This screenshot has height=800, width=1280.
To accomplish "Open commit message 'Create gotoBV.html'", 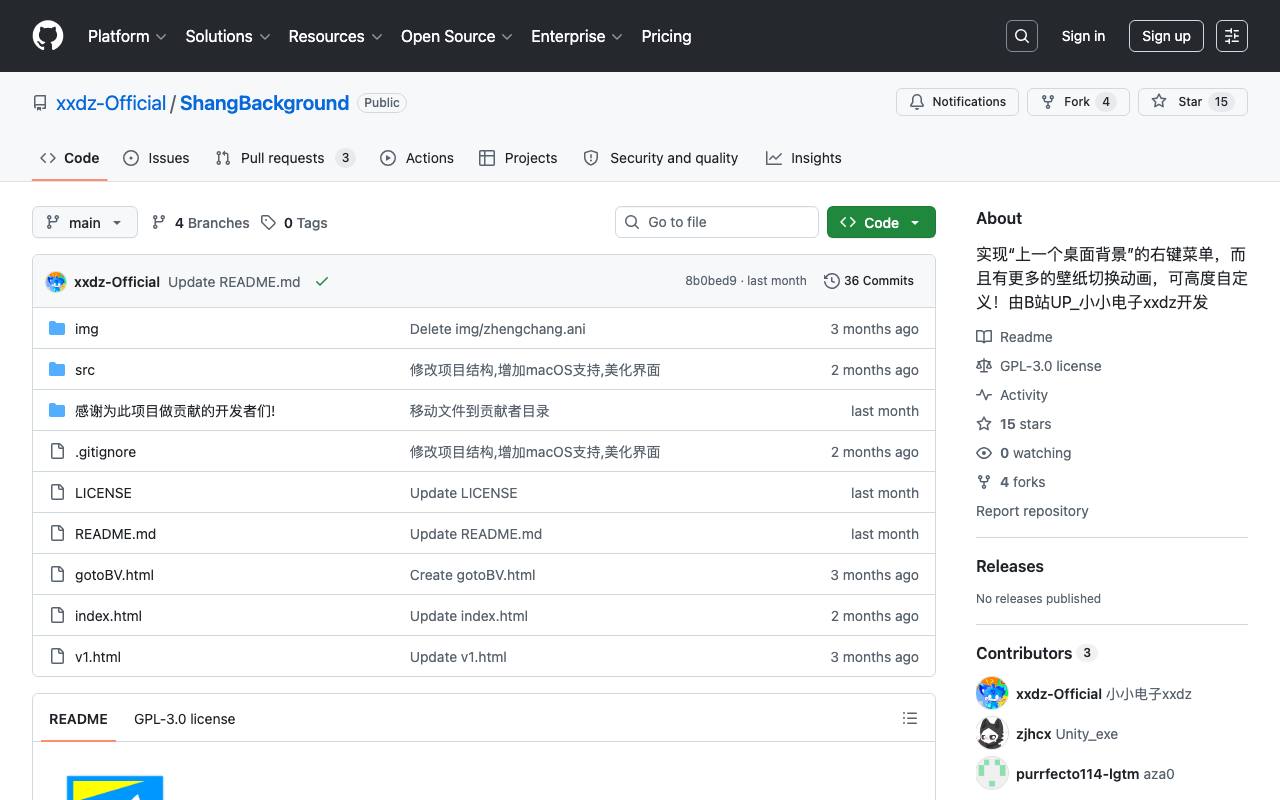I will 473,575.
